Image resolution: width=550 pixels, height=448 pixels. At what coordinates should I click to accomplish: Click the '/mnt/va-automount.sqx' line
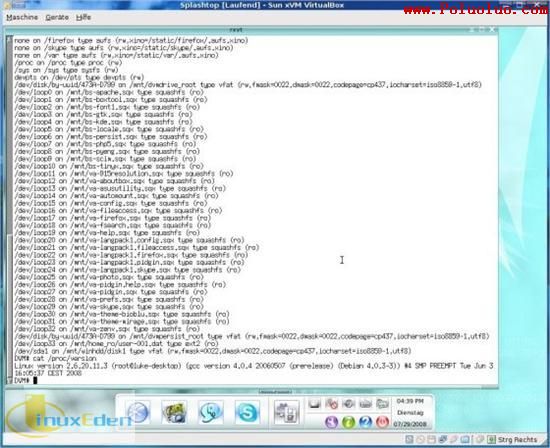[116, 195]
